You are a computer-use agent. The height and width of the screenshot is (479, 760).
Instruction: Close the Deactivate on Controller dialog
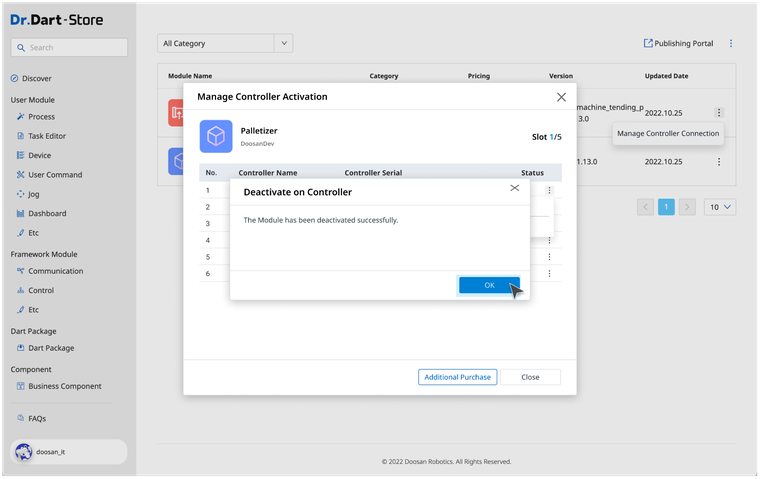(x=515, y=188)
